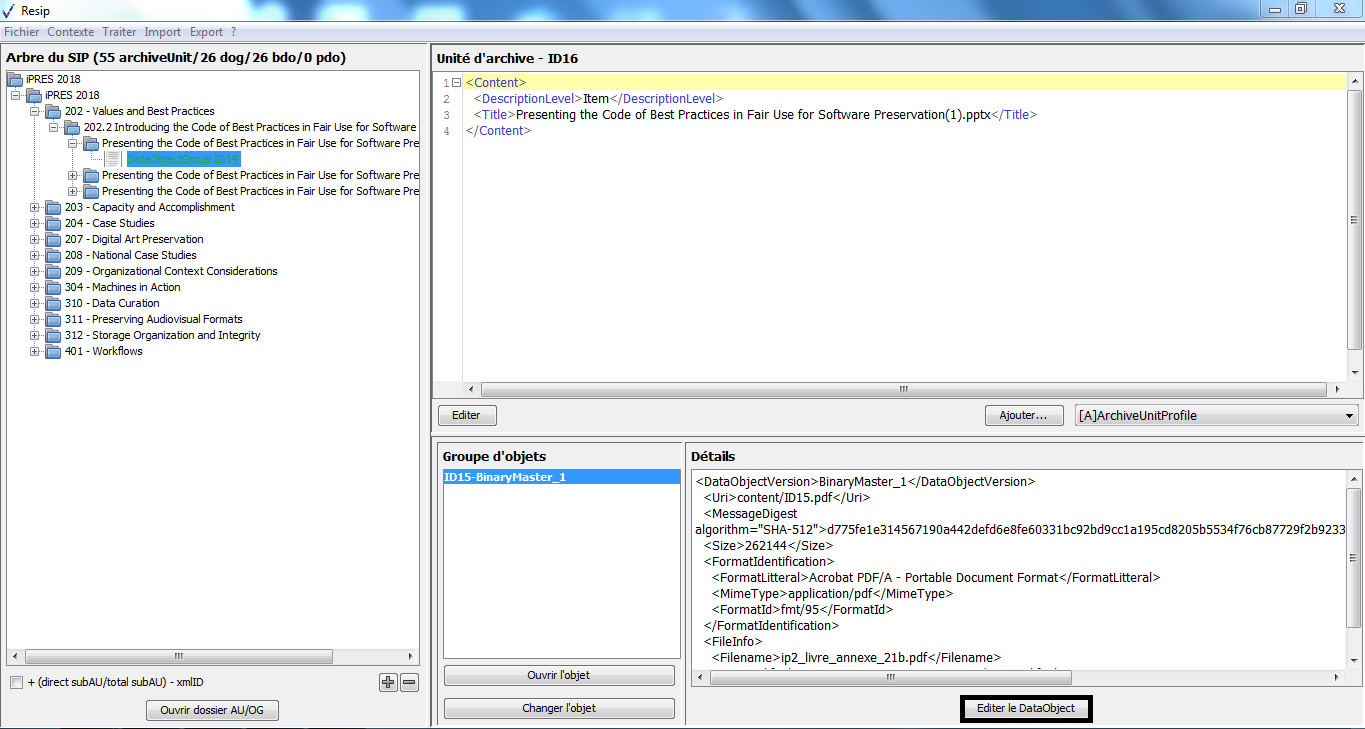Click folder icon of 401 - Workflows
1365x729 pixels.
click(53, 352)
